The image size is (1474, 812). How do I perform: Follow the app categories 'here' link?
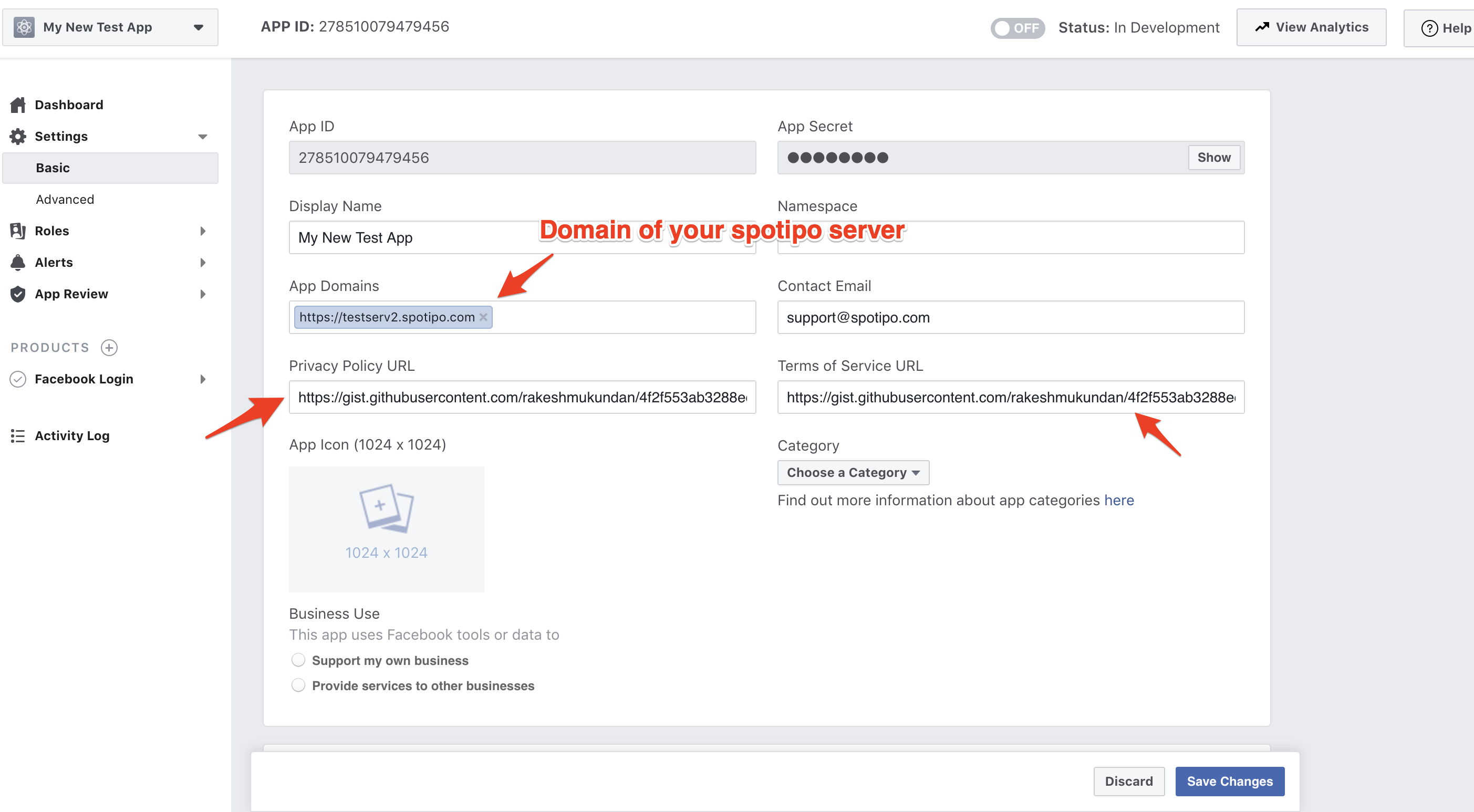pos(1119,500)
